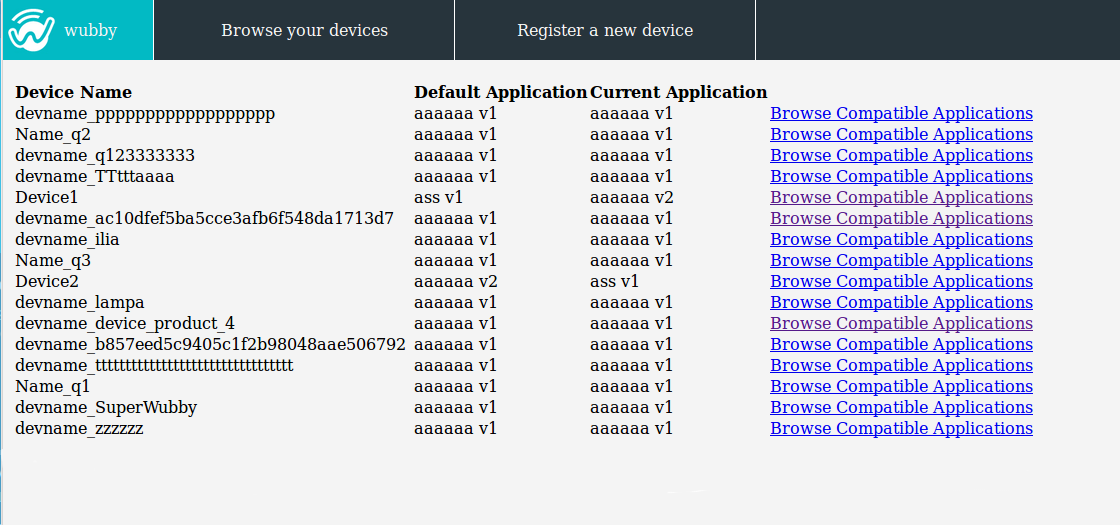Viewport: 1120px width, 525px height.
Task: Select device name devname_SuperWubby
Action: (106, 407)
